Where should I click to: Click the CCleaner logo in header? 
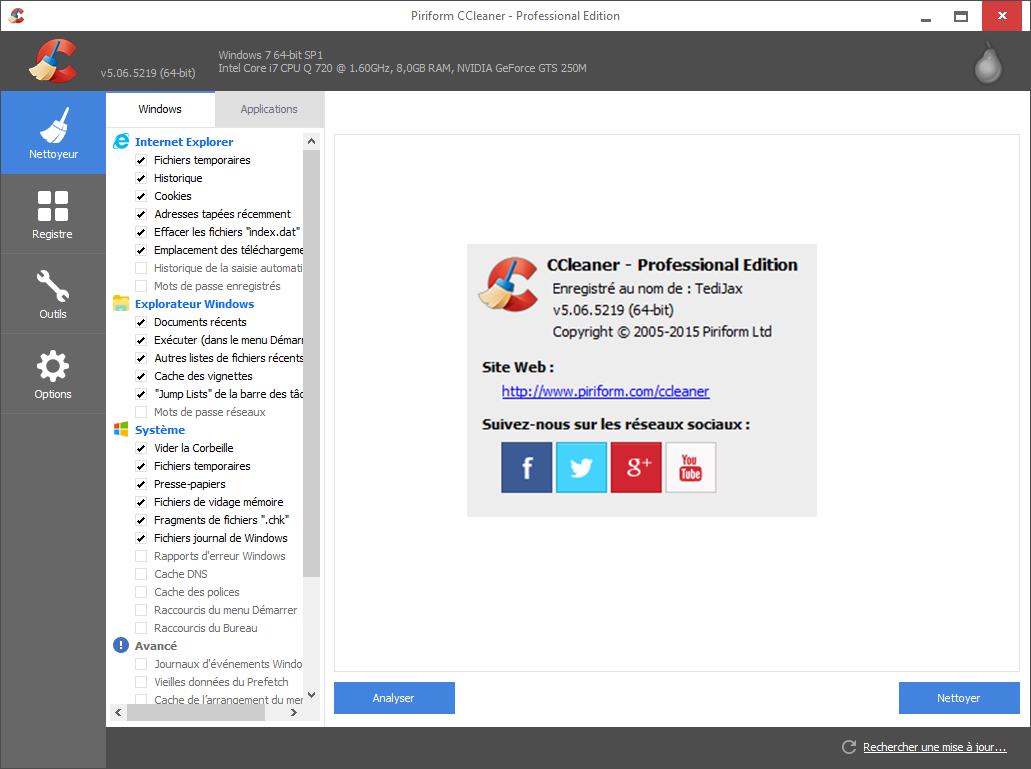coord(53,61)
